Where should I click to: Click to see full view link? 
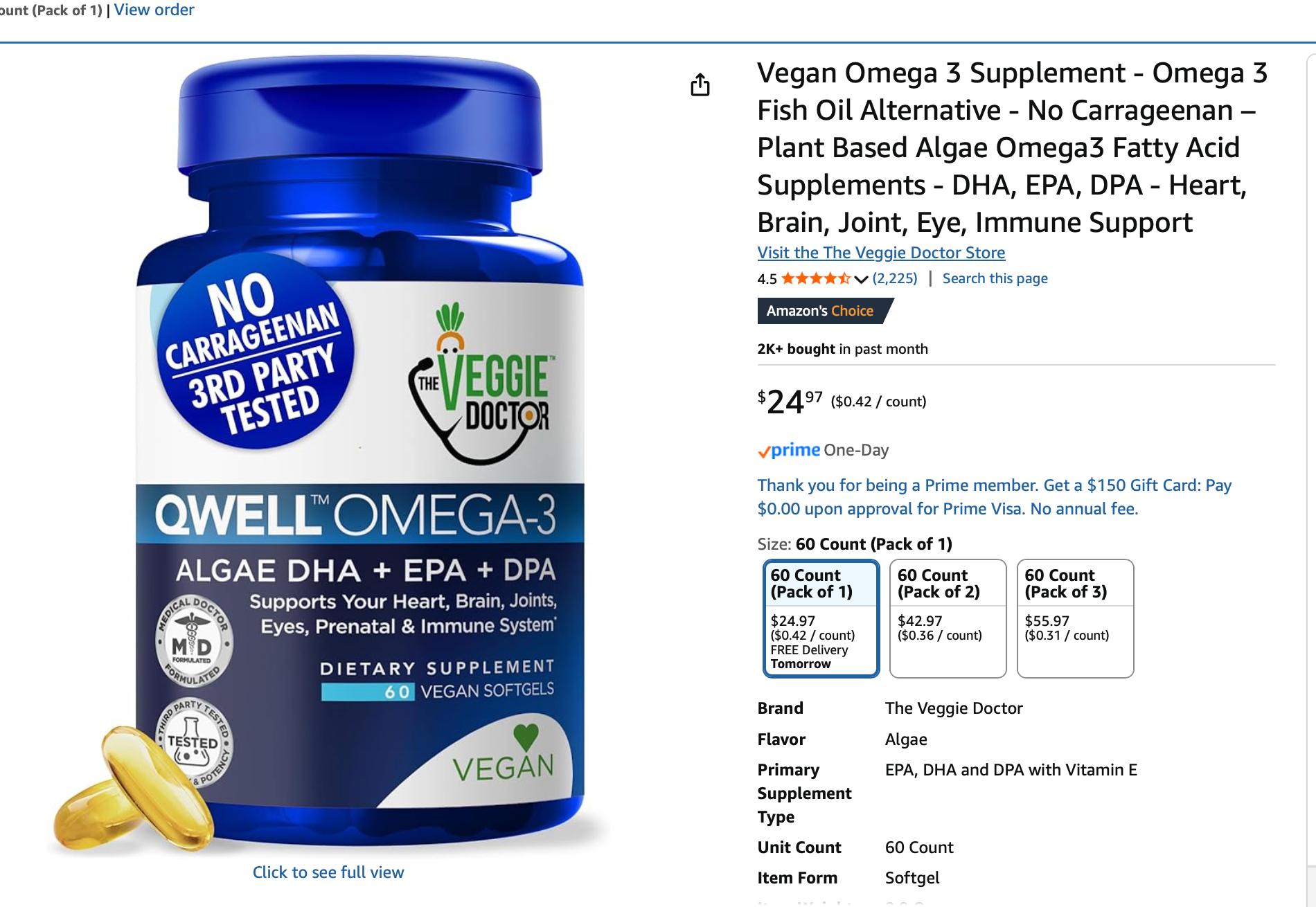pos(328,872)
